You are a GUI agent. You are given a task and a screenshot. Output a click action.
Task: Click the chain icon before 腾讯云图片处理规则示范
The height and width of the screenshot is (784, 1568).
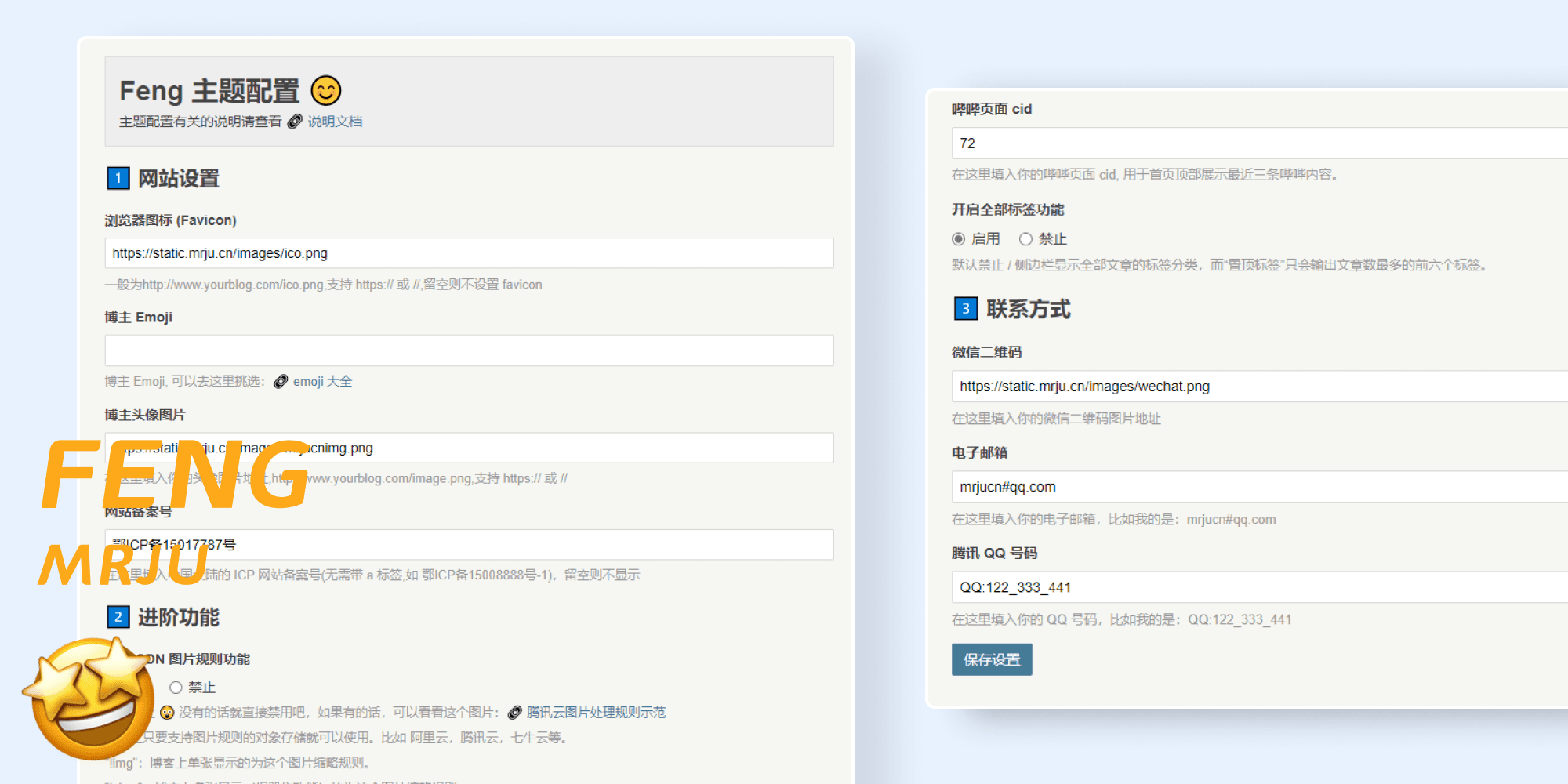tap(515, 713)
